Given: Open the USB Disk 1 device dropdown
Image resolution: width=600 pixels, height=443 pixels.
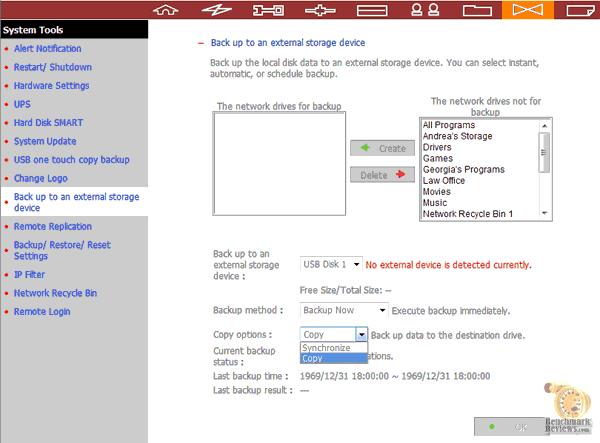Looking at the screenshot, I should click(331, 264).
